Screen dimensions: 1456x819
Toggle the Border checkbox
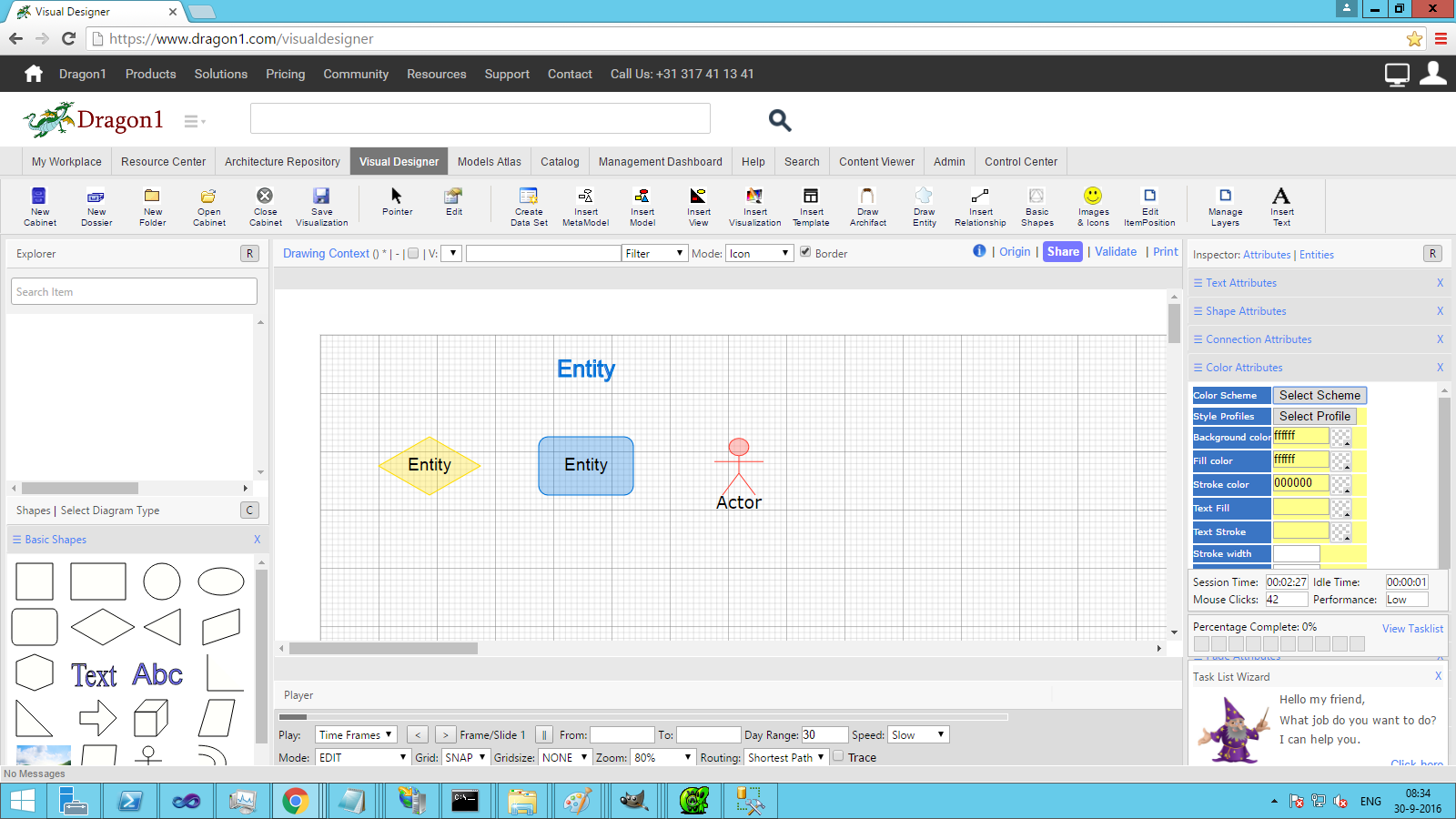point(805,252)
